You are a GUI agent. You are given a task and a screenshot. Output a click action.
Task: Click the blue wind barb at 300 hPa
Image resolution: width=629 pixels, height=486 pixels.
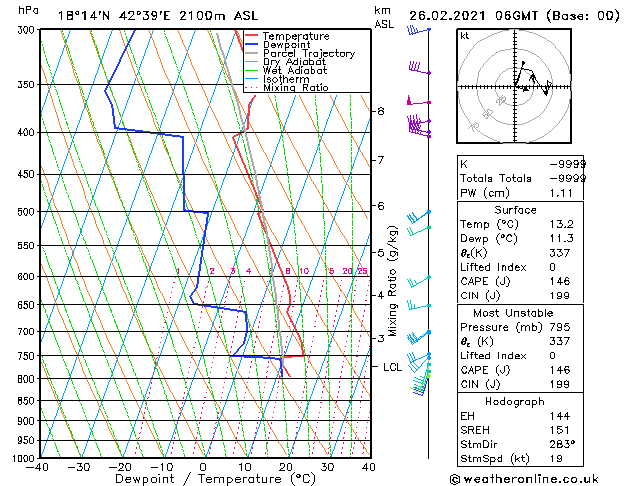tap(418, 30)
